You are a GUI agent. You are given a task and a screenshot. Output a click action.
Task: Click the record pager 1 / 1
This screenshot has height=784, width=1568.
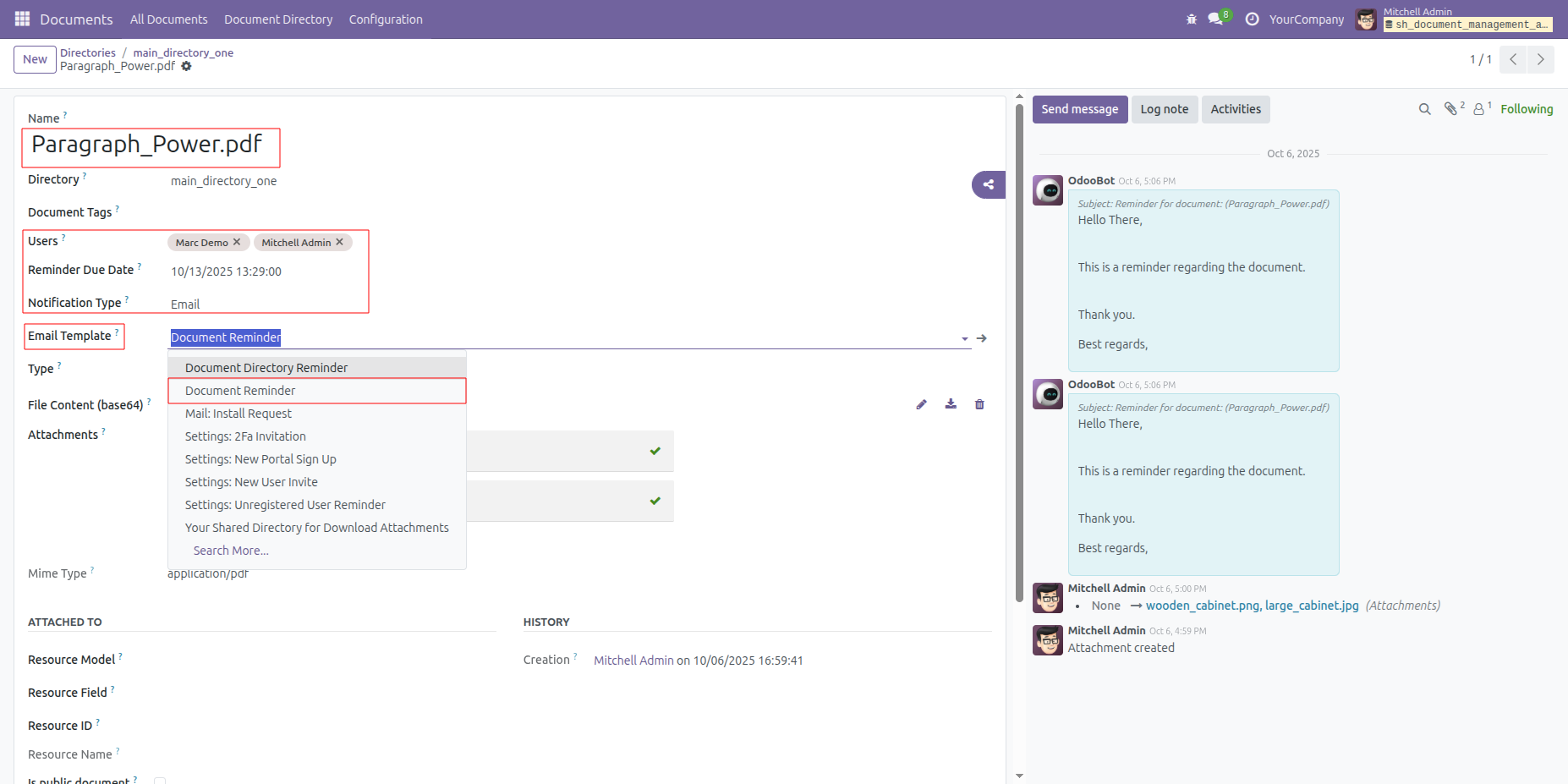1480,59
